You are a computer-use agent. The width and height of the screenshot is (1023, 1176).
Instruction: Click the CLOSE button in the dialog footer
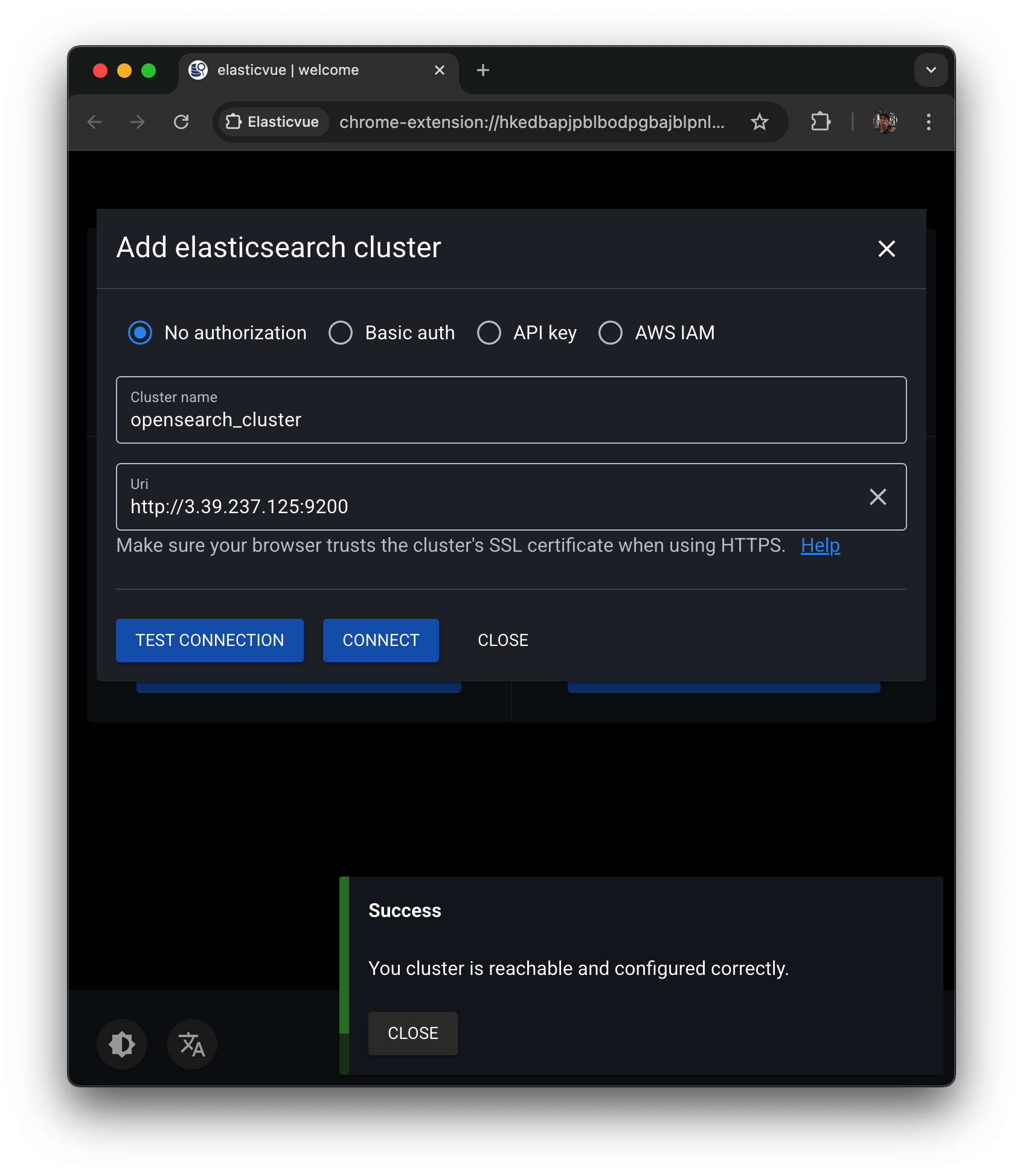click(x=503, y=641)
